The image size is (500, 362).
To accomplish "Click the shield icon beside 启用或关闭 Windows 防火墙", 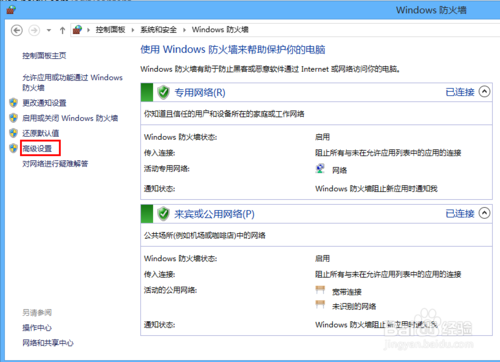I will point(13,118).
